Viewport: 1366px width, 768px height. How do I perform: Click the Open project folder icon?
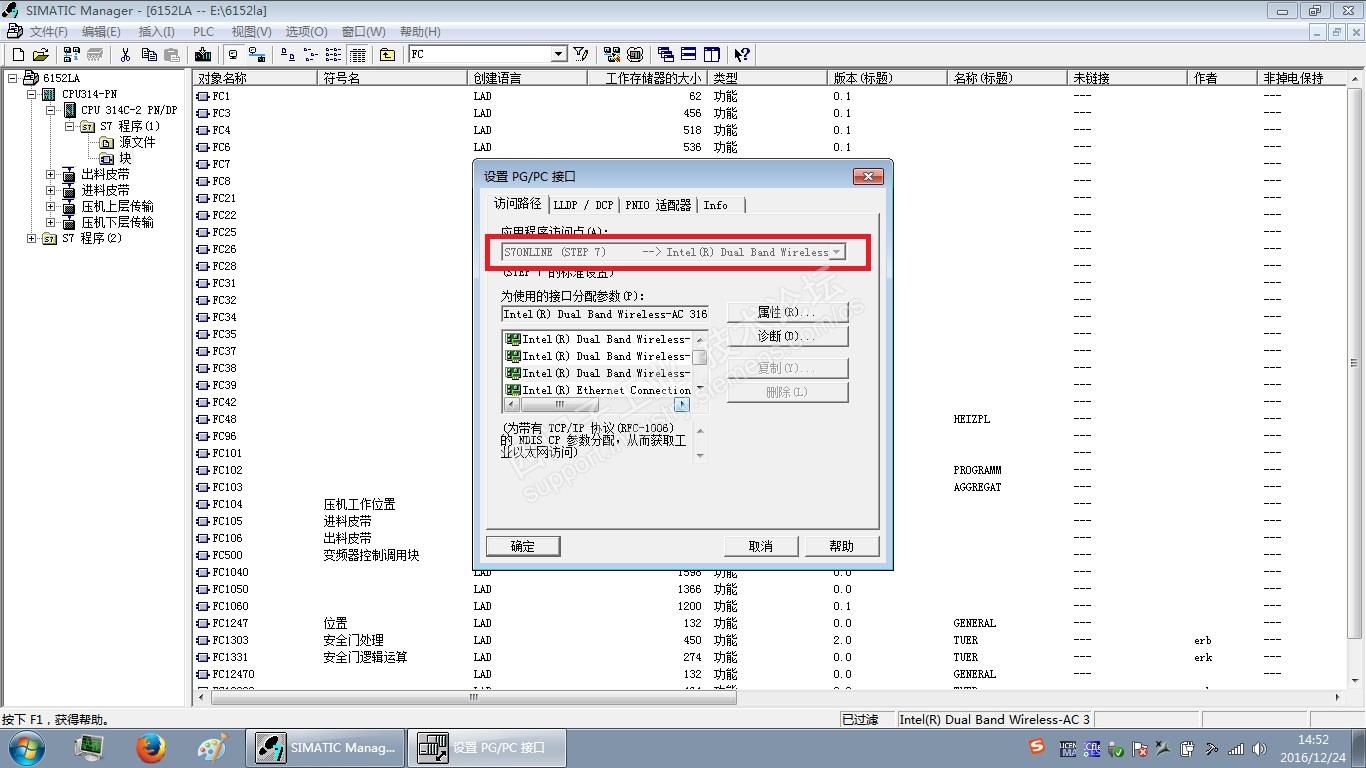tap(41, 55)
